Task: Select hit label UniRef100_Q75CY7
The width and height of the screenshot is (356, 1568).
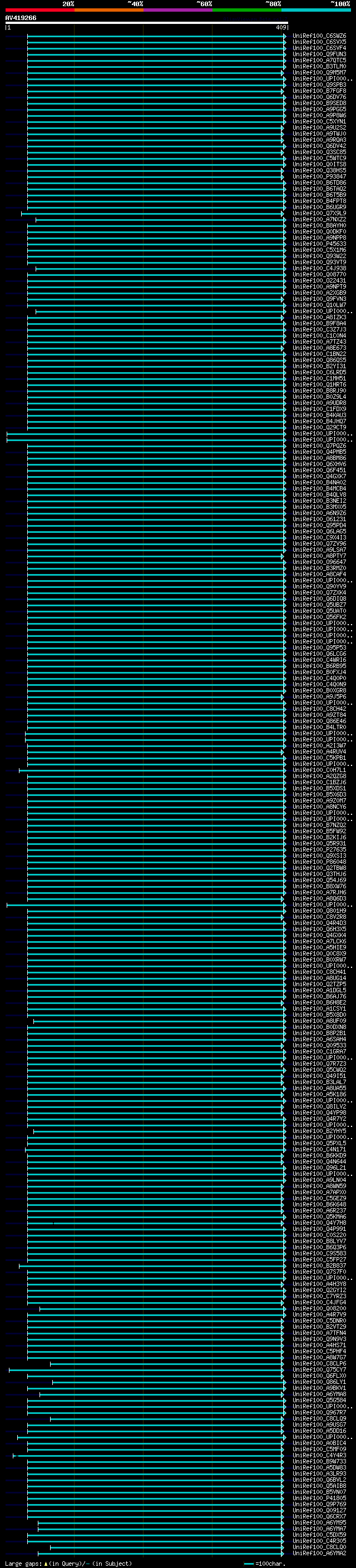Action: click(x=319, y=1369)
